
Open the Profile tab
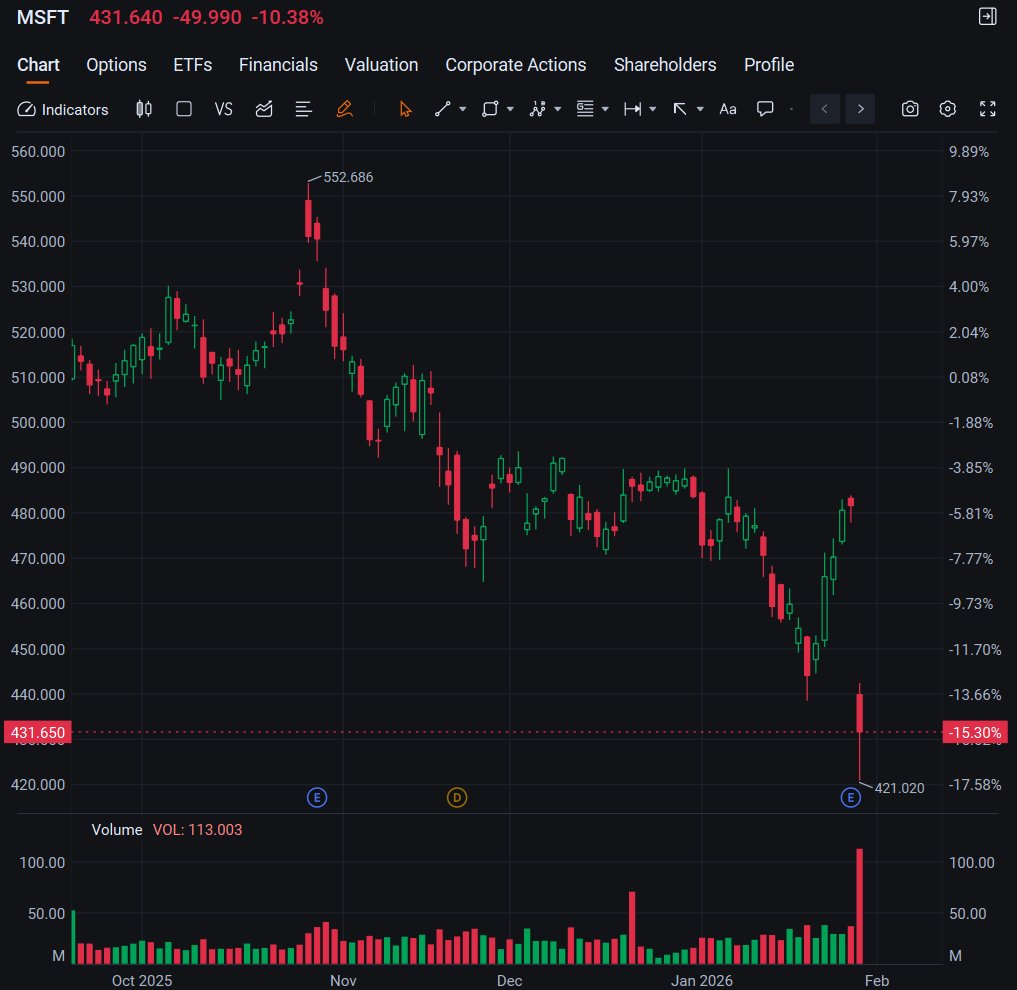769,65
